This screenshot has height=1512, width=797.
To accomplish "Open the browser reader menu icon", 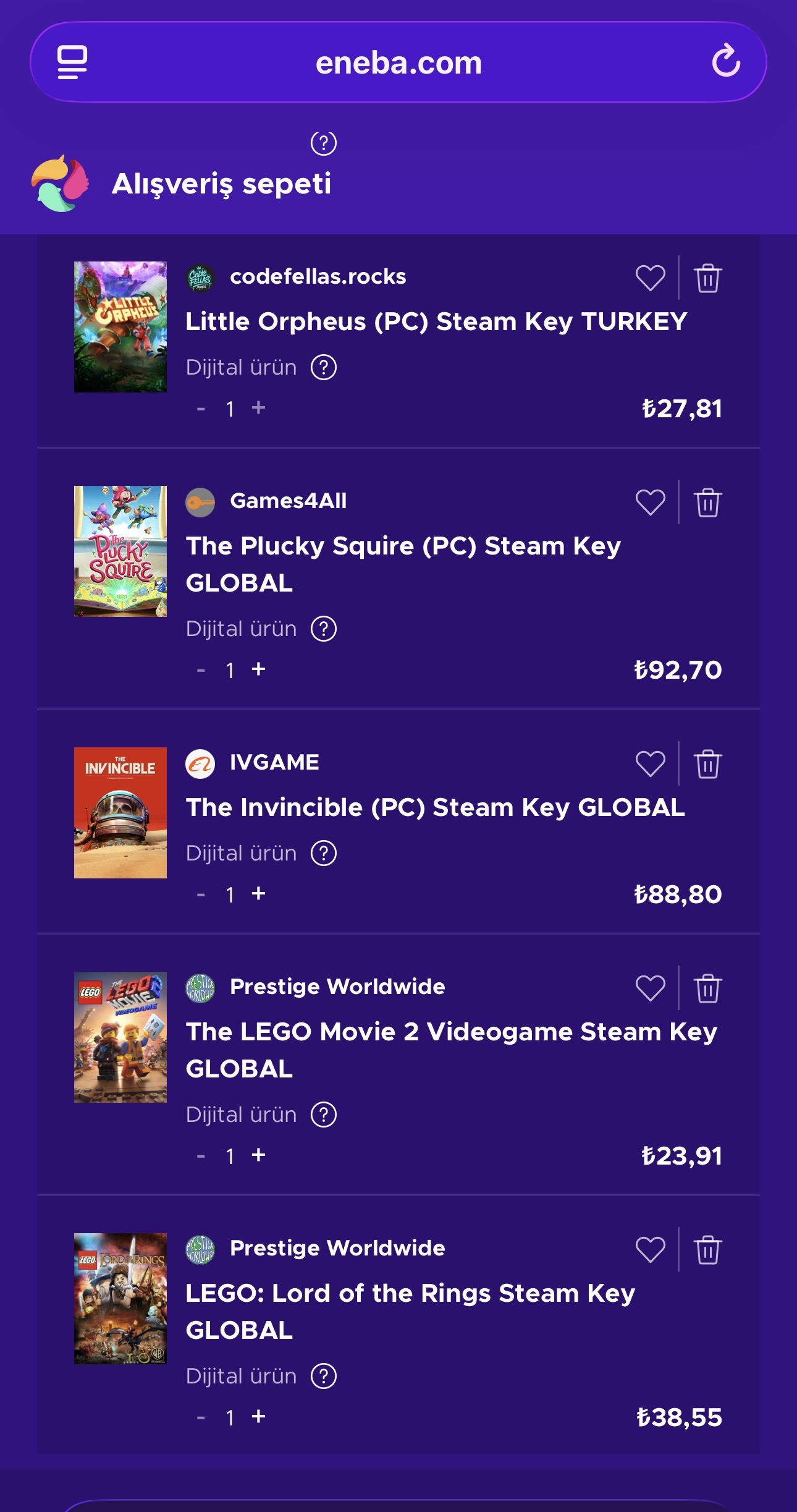I will coord(72,62).
